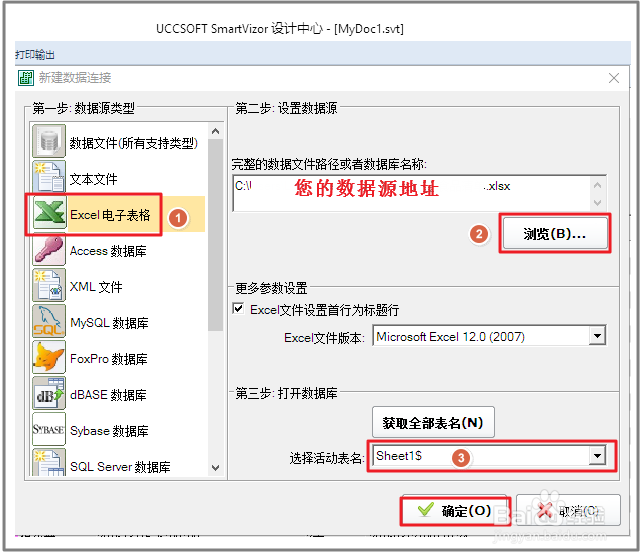The width and height of the screenshot is (643, 558).
Task: Click the new data connection dialog icon
Action: click(x=26, y=78)
